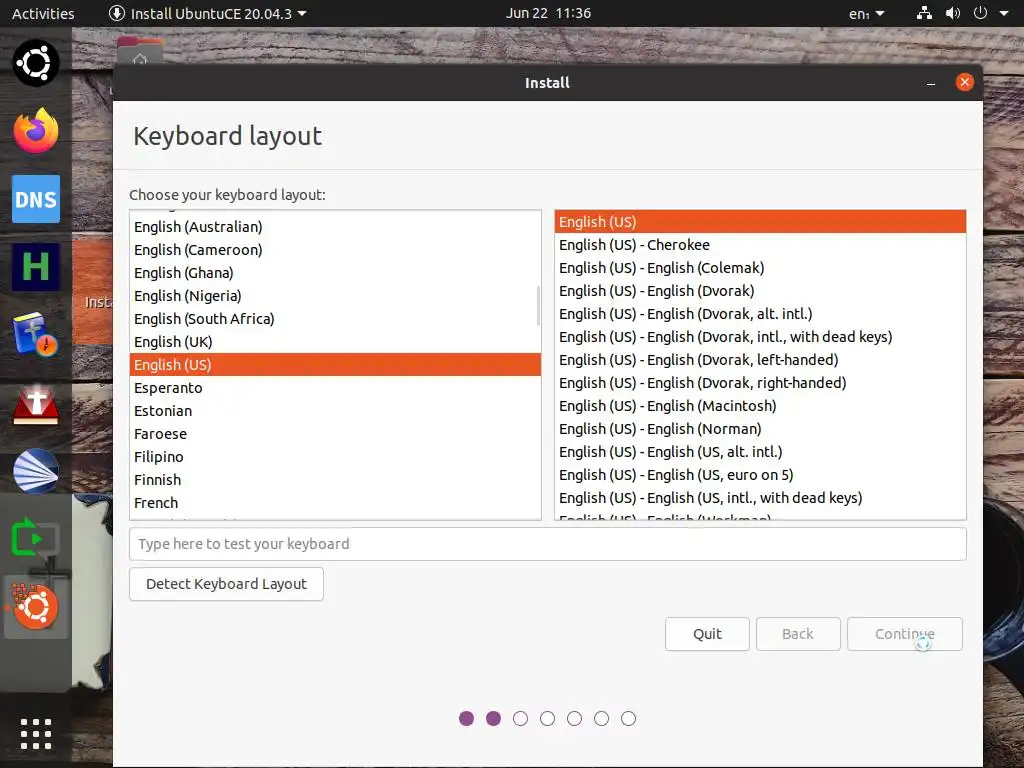This screenshot has width=1024, height=768.
Task: Expand the system menu arrow
Action: pos(1004,13)
